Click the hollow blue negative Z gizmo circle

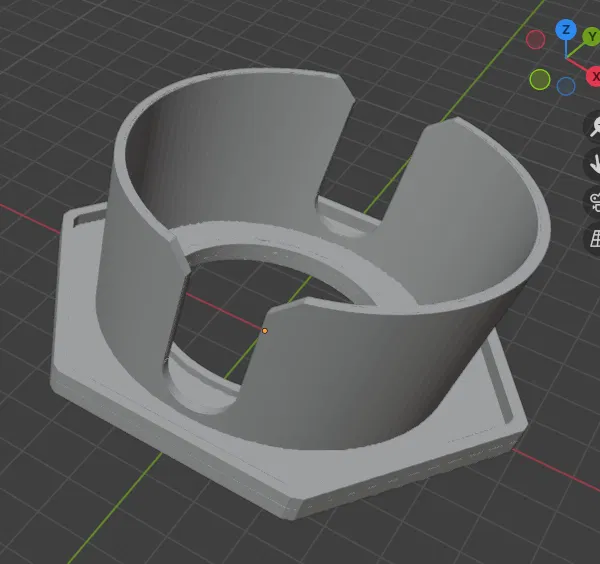click(x=566, y=86)
